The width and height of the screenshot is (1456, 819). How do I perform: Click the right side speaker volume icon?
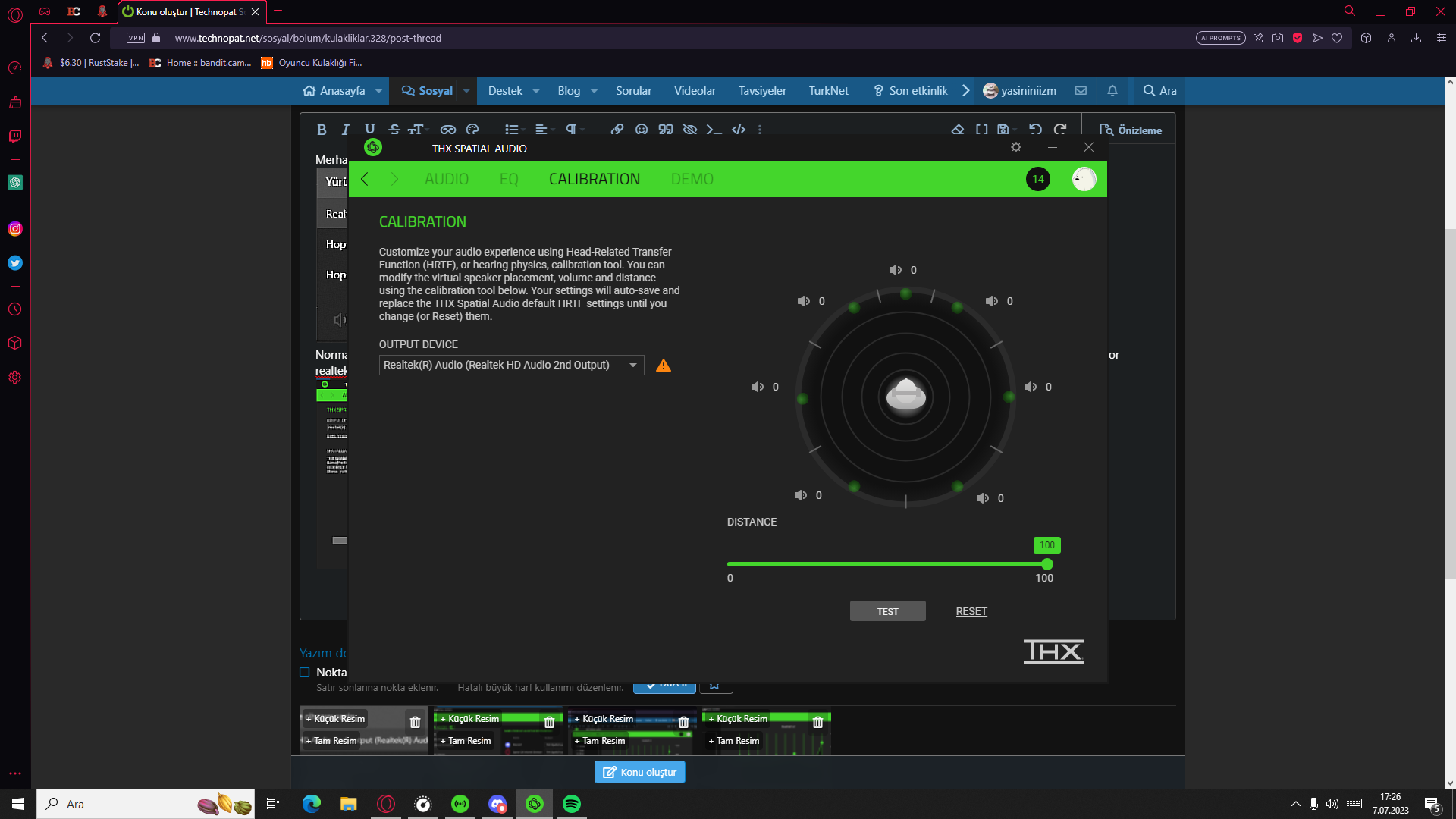coord(1031,387)
